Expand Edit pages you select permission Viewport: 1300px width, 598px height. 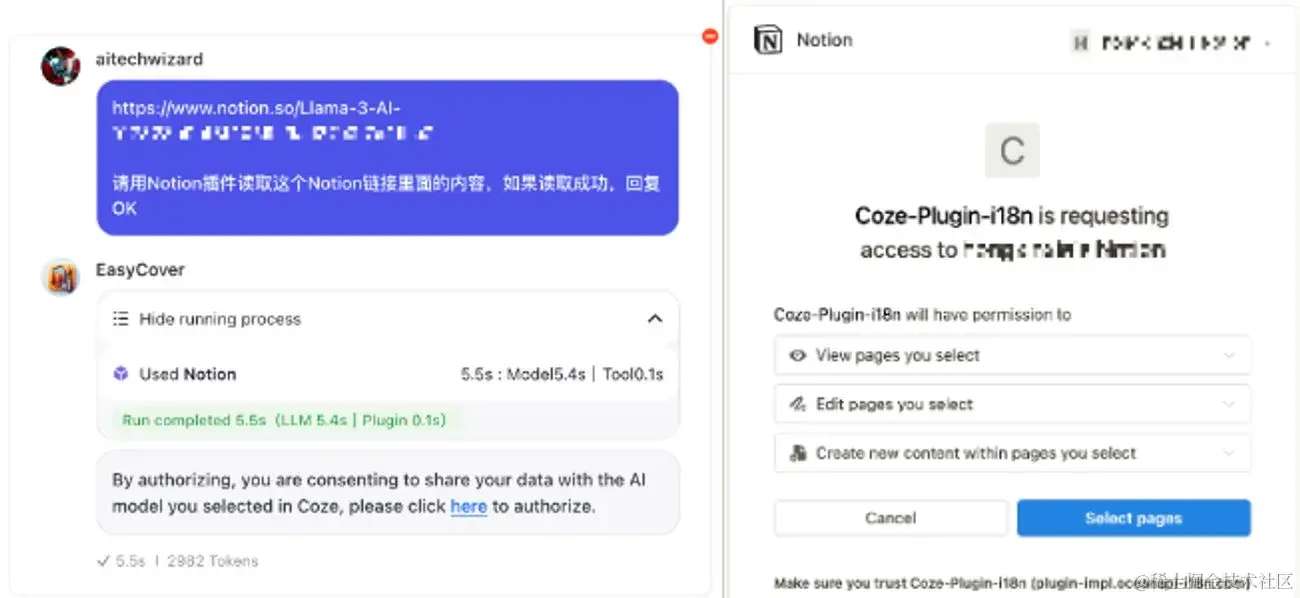1229,404
